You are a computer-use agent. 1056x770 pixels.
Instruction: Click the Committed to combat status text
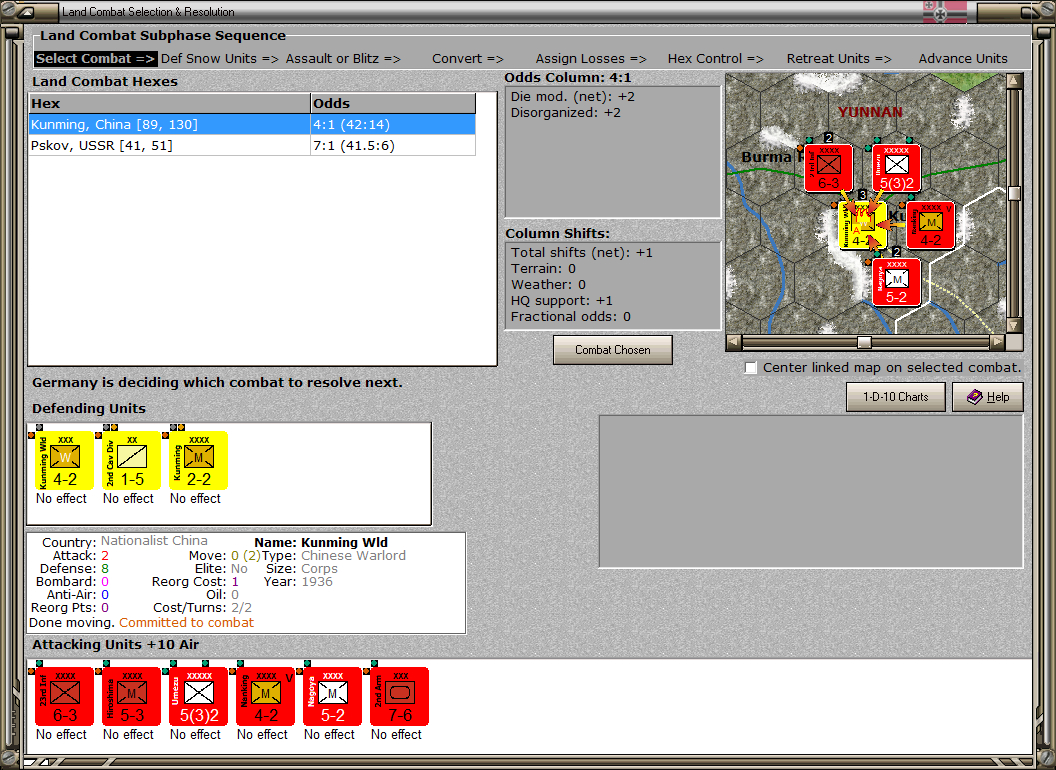(x=187, y=622)
